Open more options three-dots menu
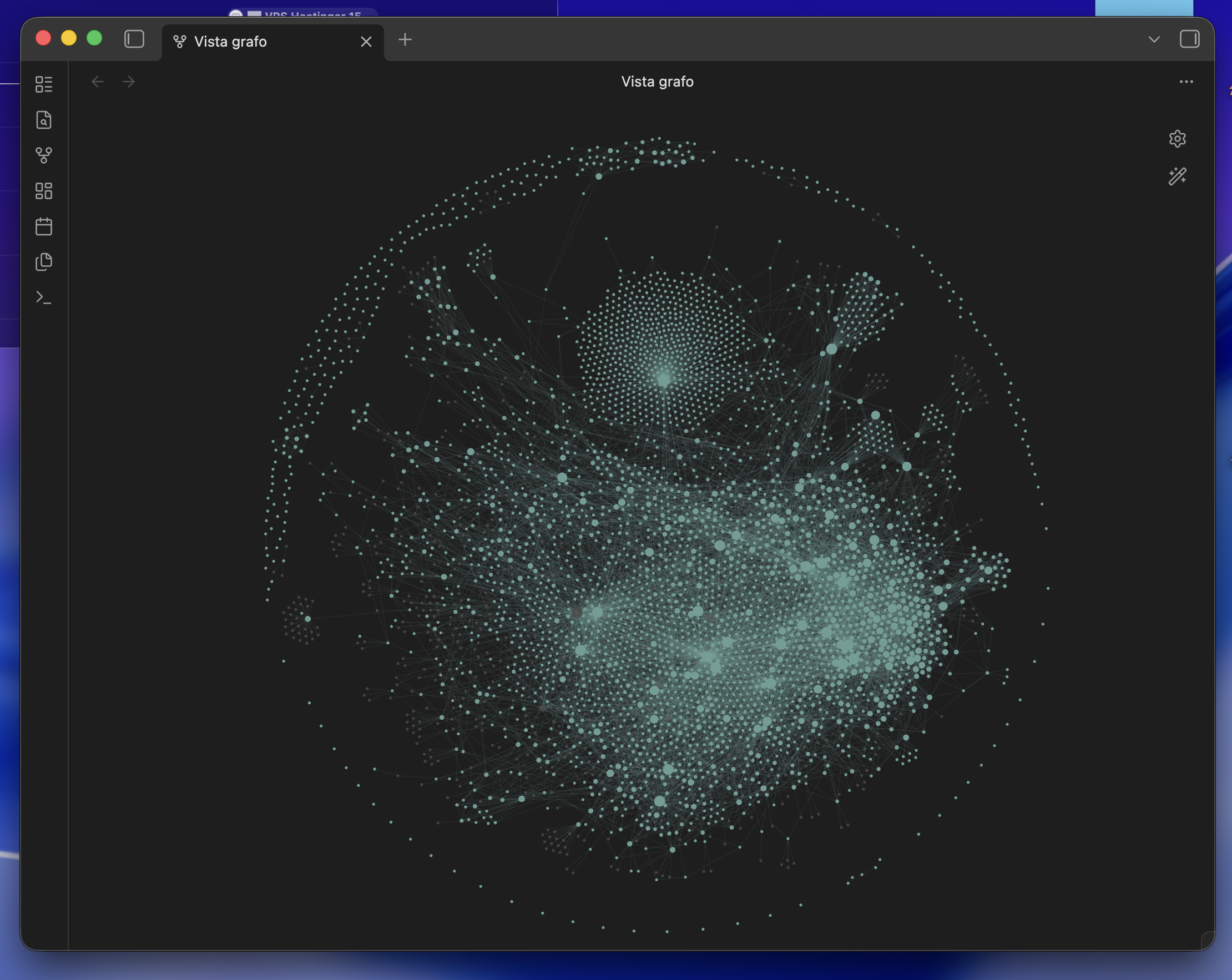 [x=1186, y=82]
